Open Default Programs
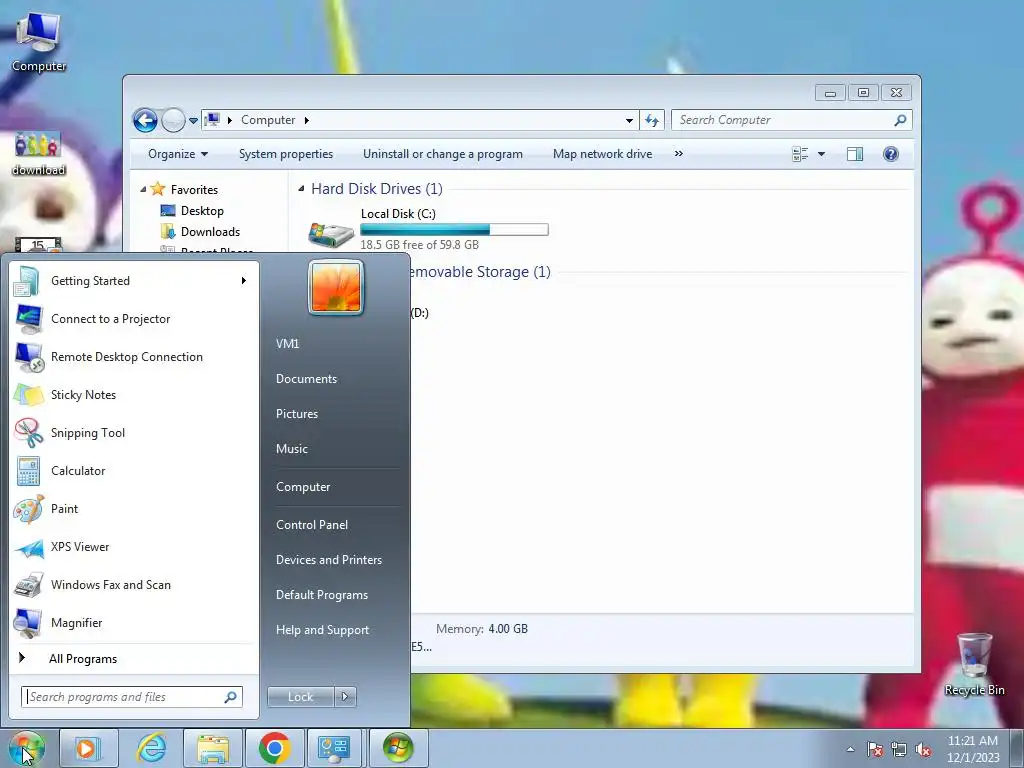Image resolution: width=1024 pixels, height=768 pixels. (322, 595)
